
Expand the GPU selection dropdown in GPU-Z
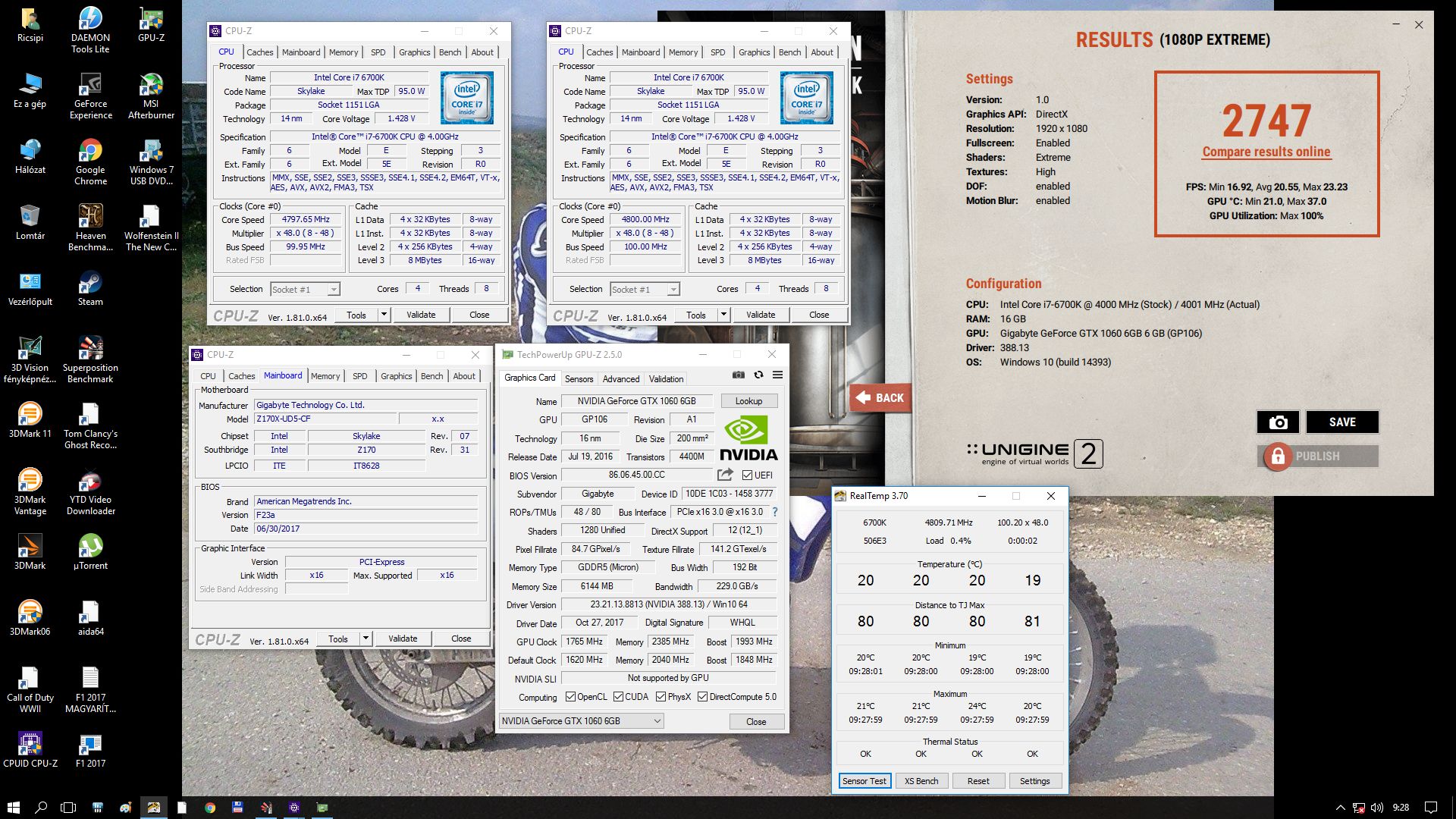click(657, 721)
